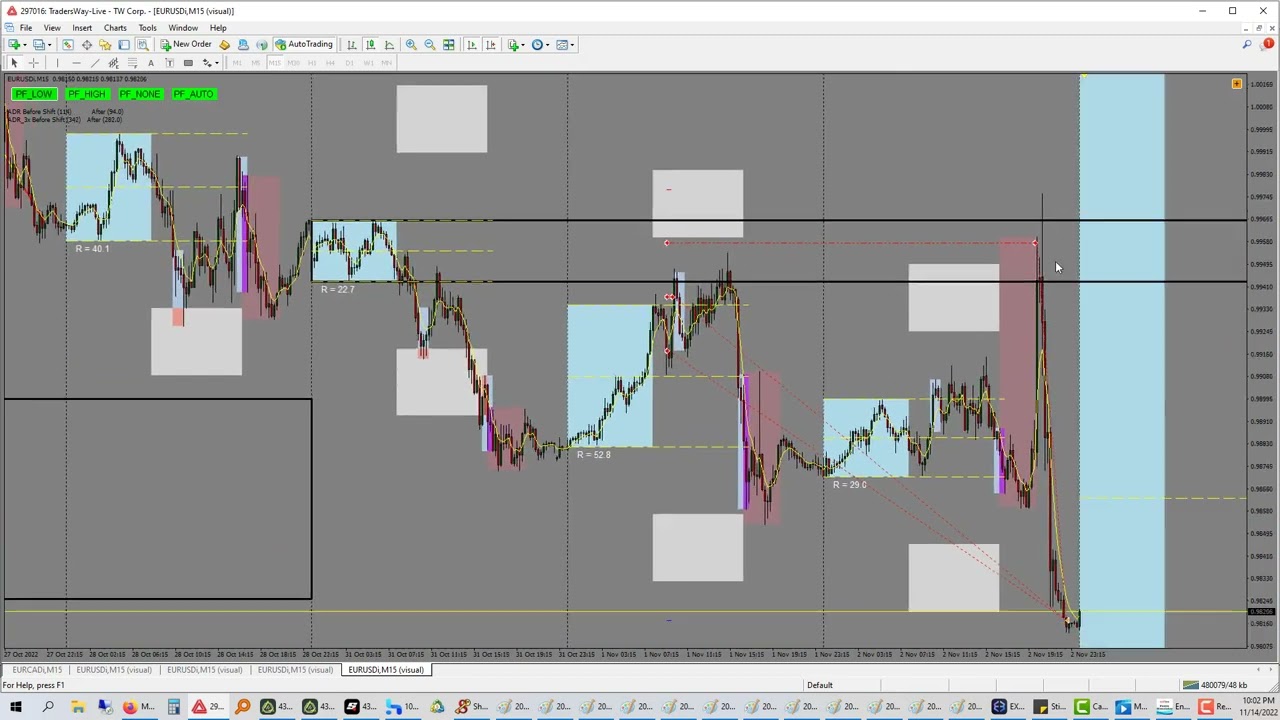
Task: Toggle the AutoTrading button
Action: pyautogui.click(x=303, y=44)
